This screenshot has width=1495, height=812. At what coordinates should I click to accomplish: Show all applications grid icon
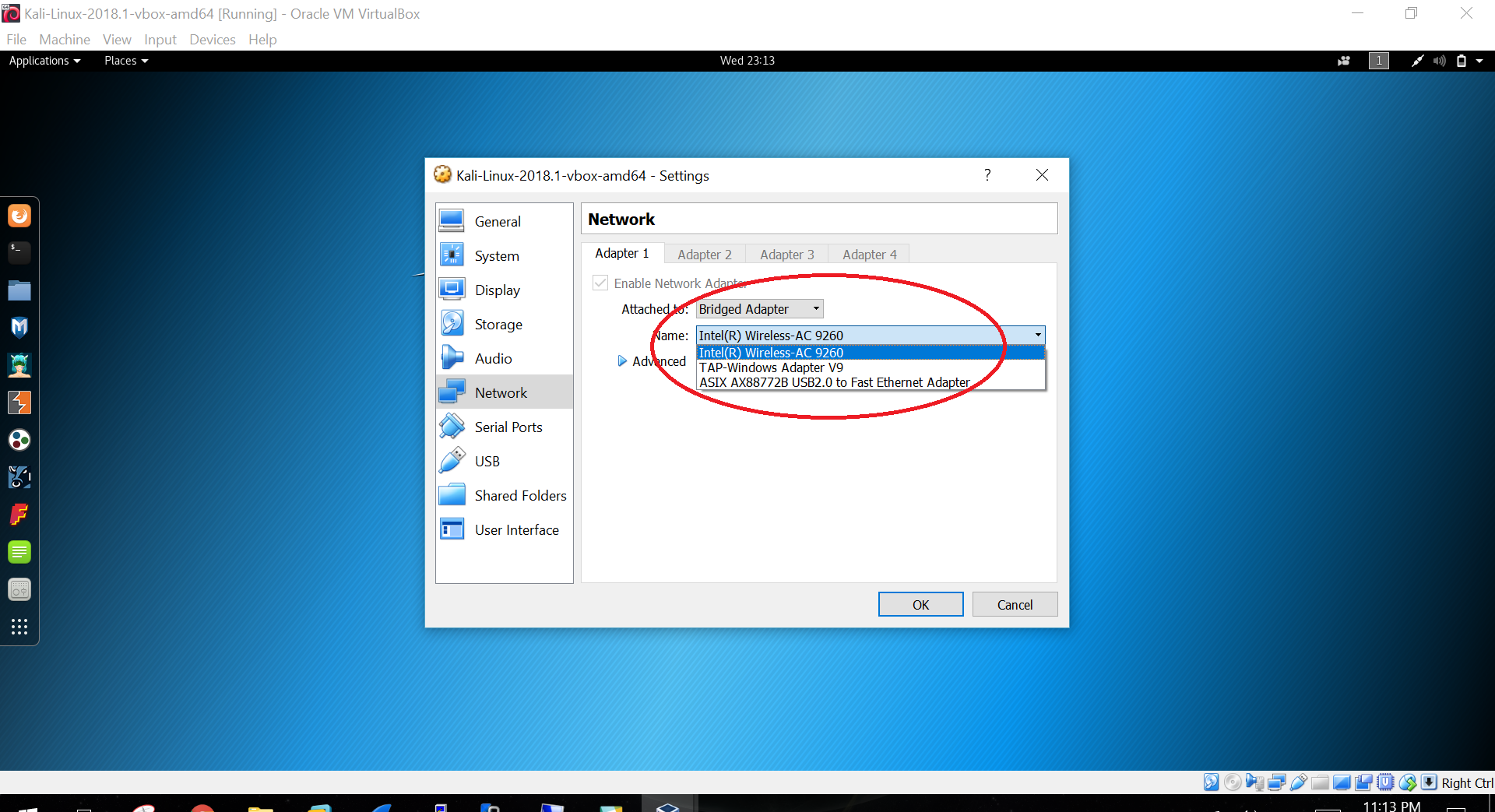pos(19,627)
